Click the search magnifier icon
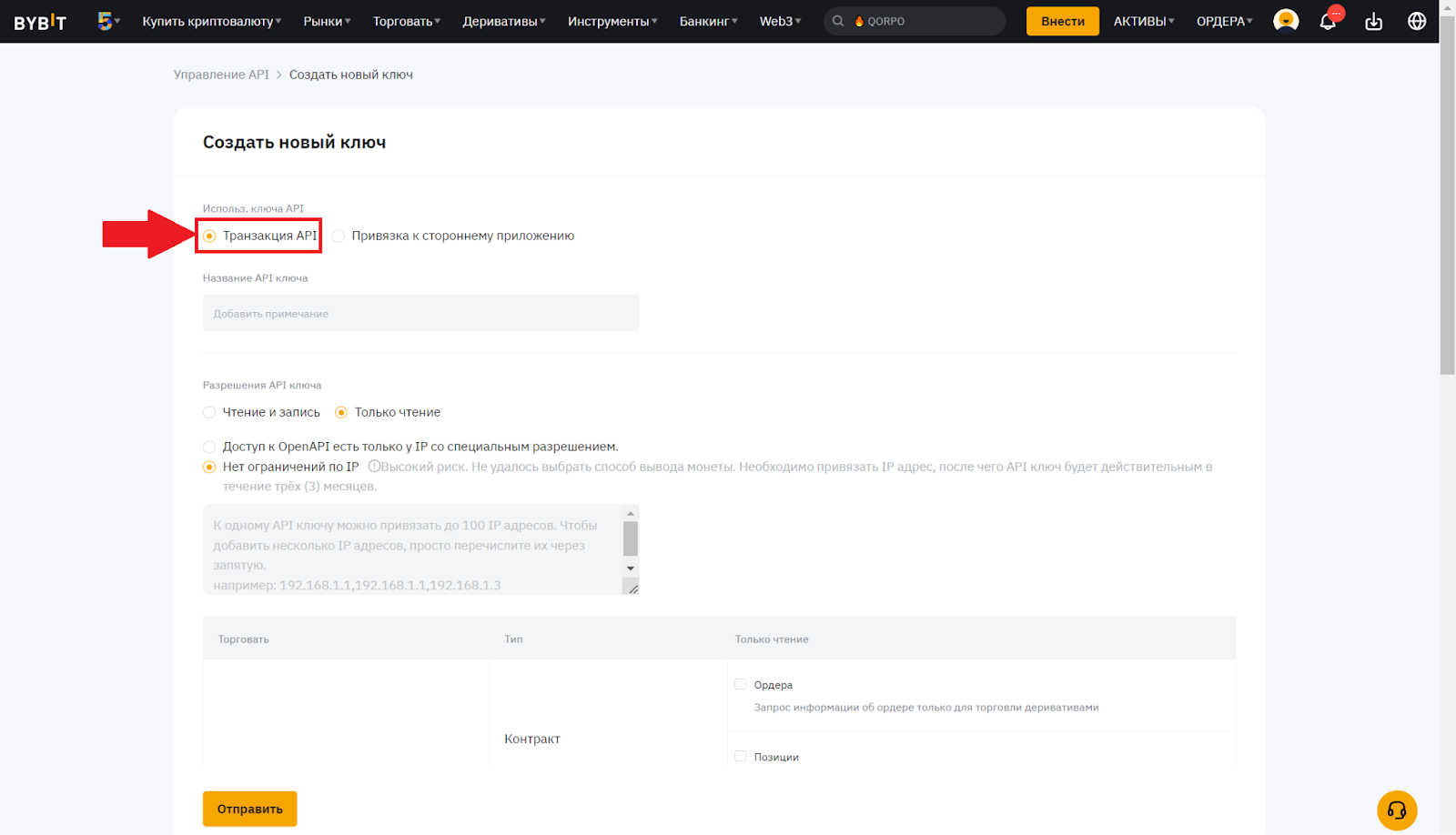The height and width of the screenshot is (835, 1456). tap(838, 21)
